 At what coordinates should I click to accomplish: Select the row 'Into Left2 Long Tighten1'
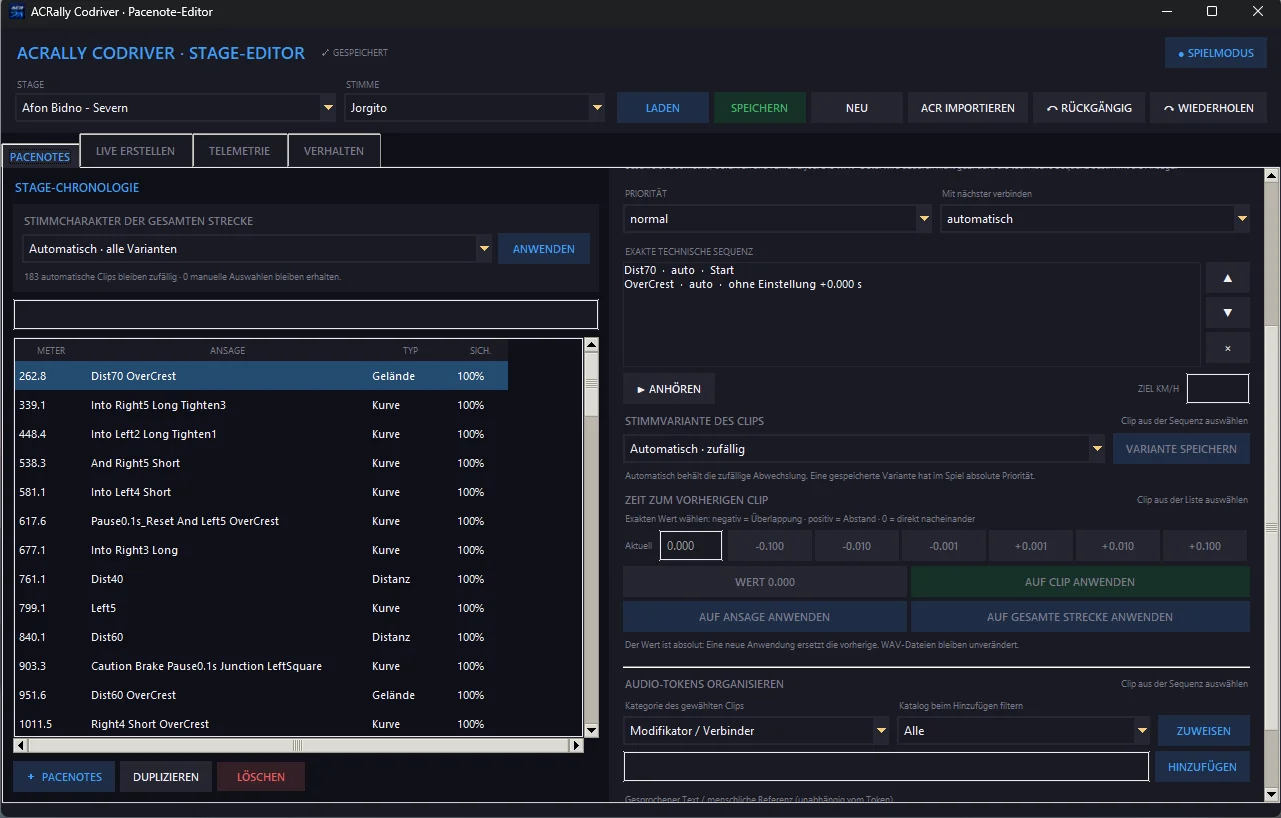[261, 434]
